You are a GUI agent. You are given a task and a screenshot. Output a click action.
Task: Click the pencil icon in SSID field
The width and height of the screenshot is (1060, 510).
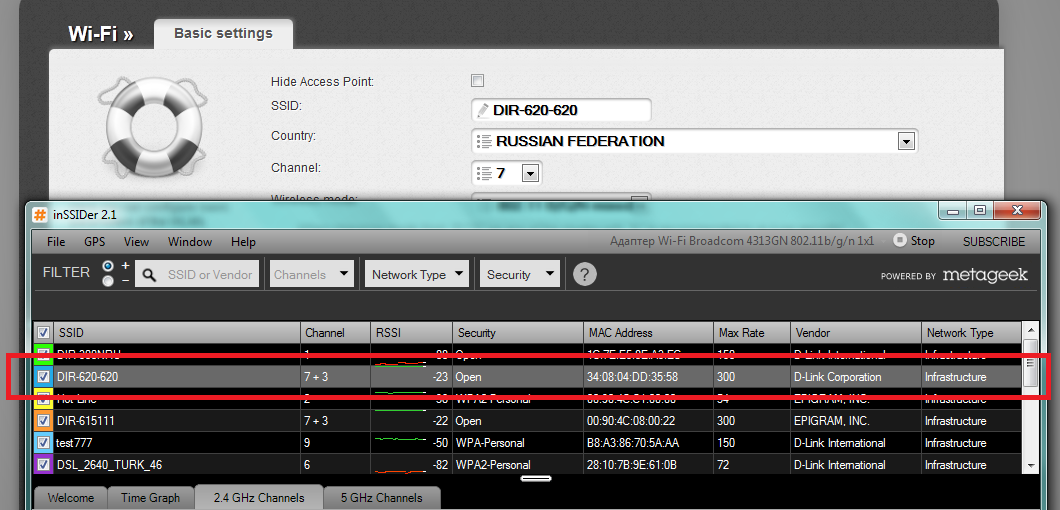(481, 110)
